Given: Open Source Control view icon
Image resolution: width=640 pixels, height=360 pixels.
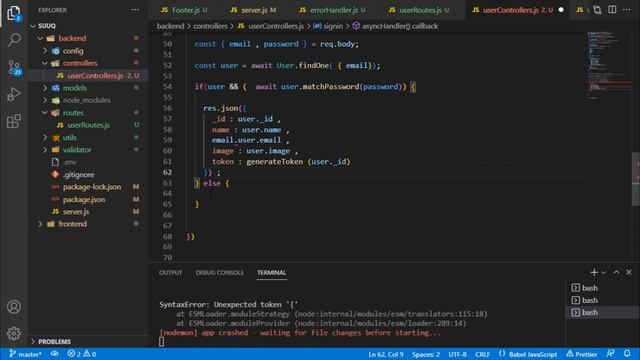Looking at the screenshot, I should 14,67.
